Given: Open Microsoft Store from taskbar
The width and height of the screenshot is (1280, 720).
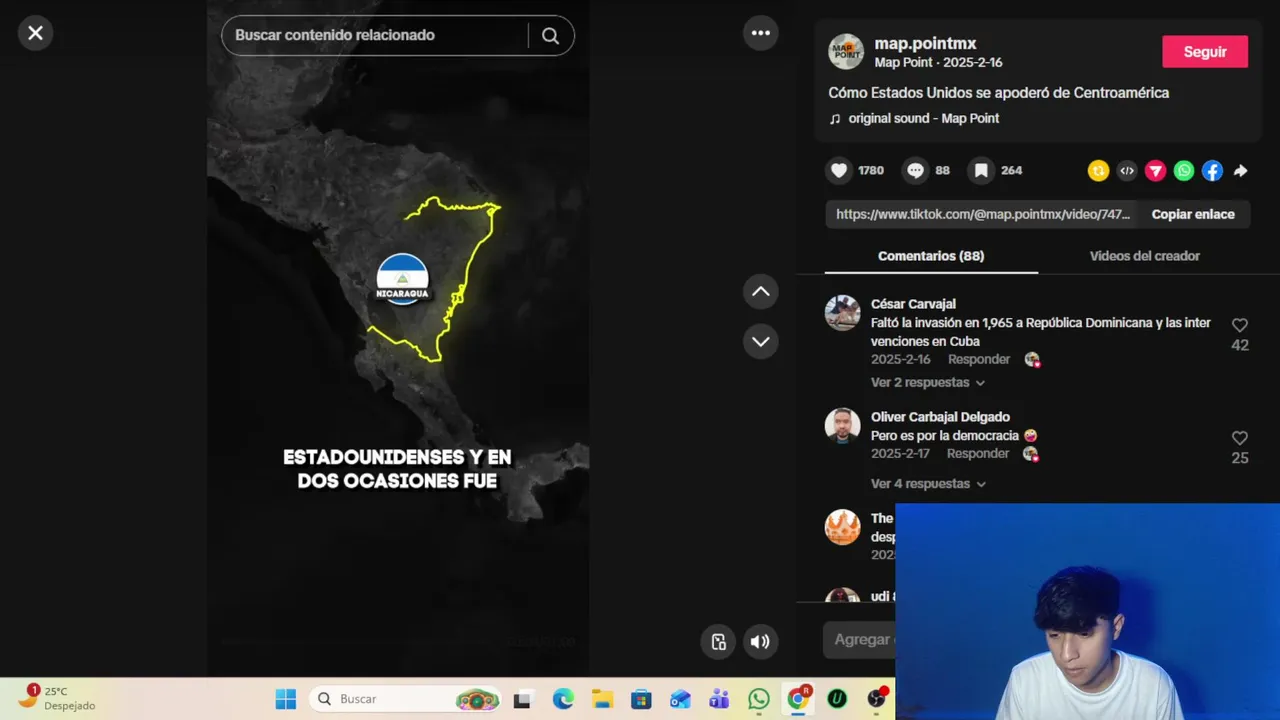Looking at the screenshot, I should click(641, 700).
